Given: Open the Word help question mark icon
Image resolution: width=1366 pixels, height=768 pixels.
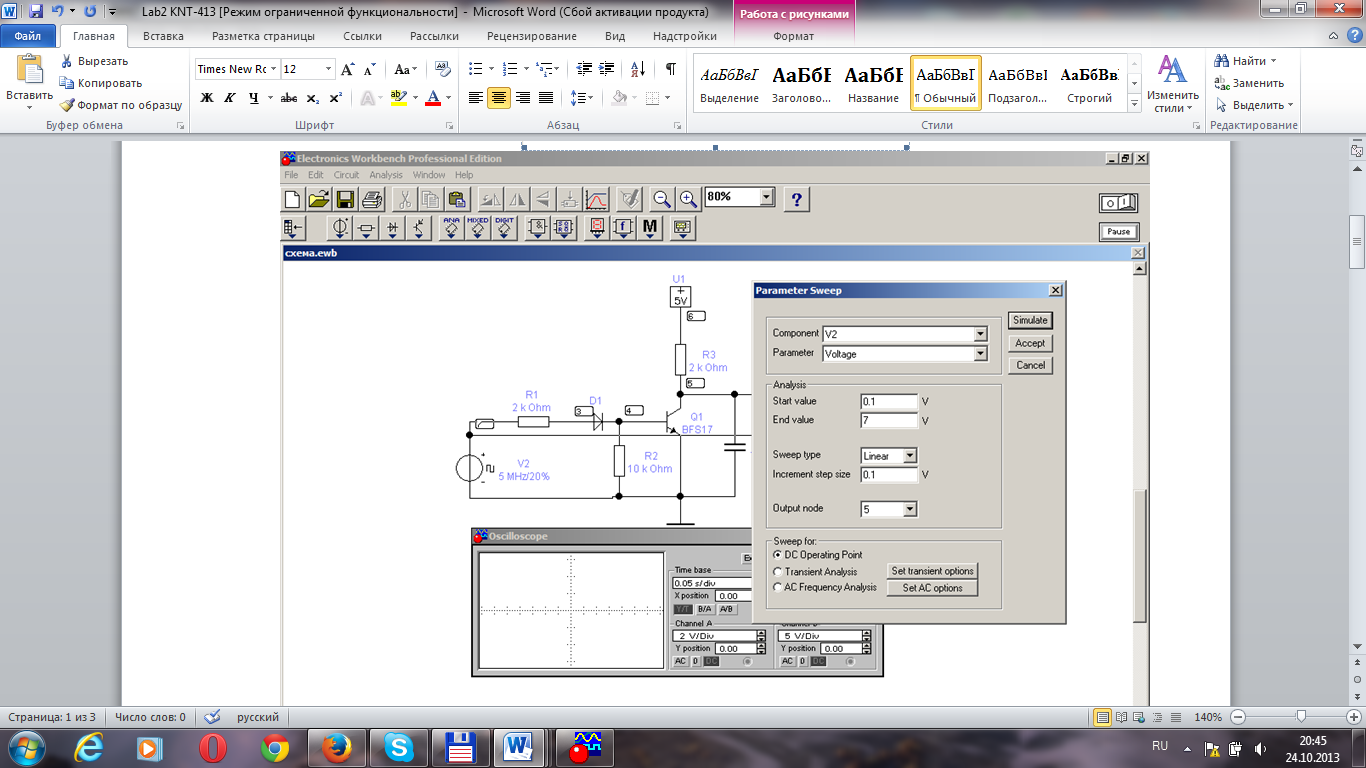Looking at the screenshot, I should pos(1355,36).
